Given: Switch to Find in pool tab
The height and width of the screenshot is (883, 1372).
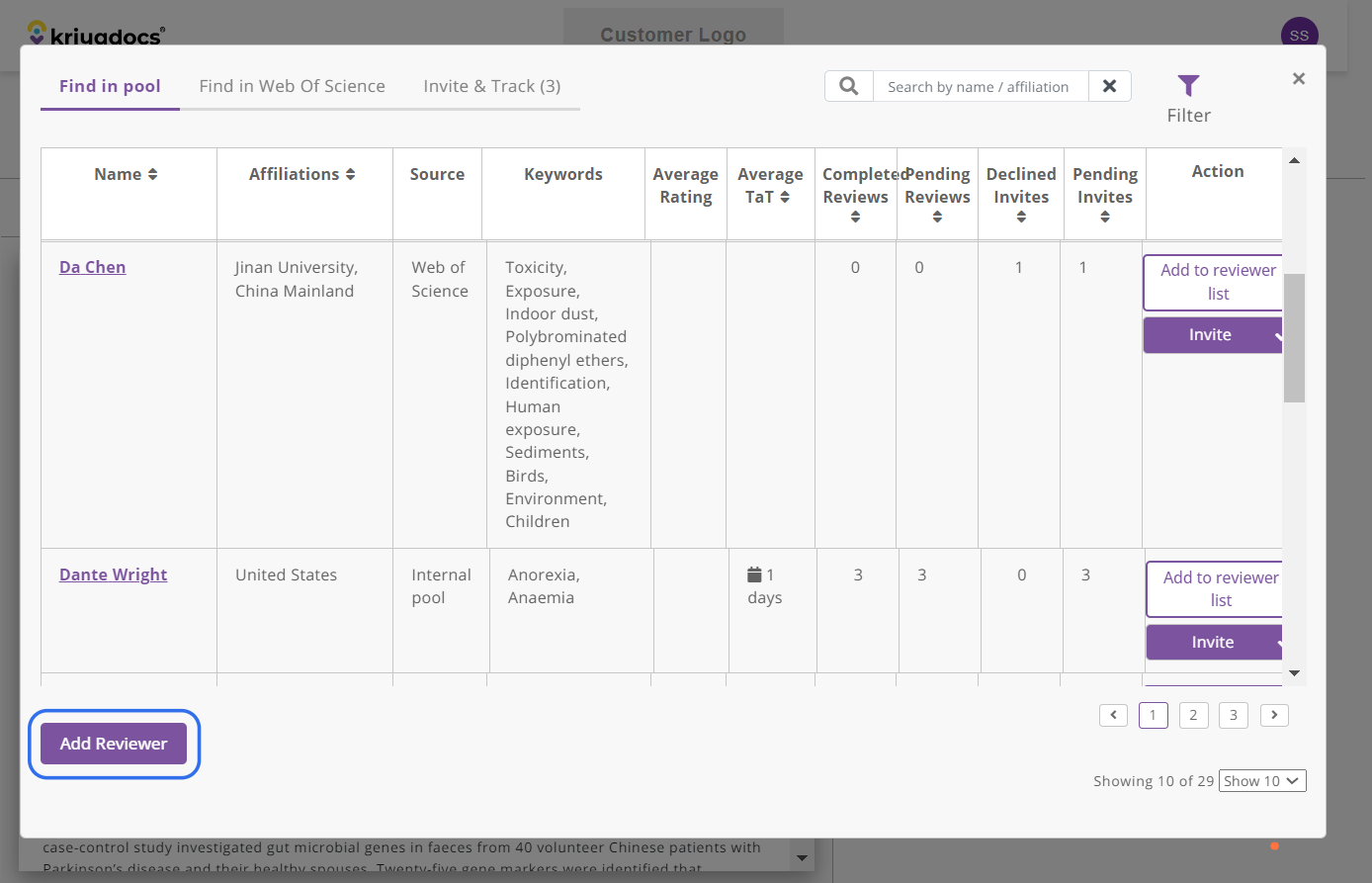Looking at the screenshot, I should click(x=110, y=86).
